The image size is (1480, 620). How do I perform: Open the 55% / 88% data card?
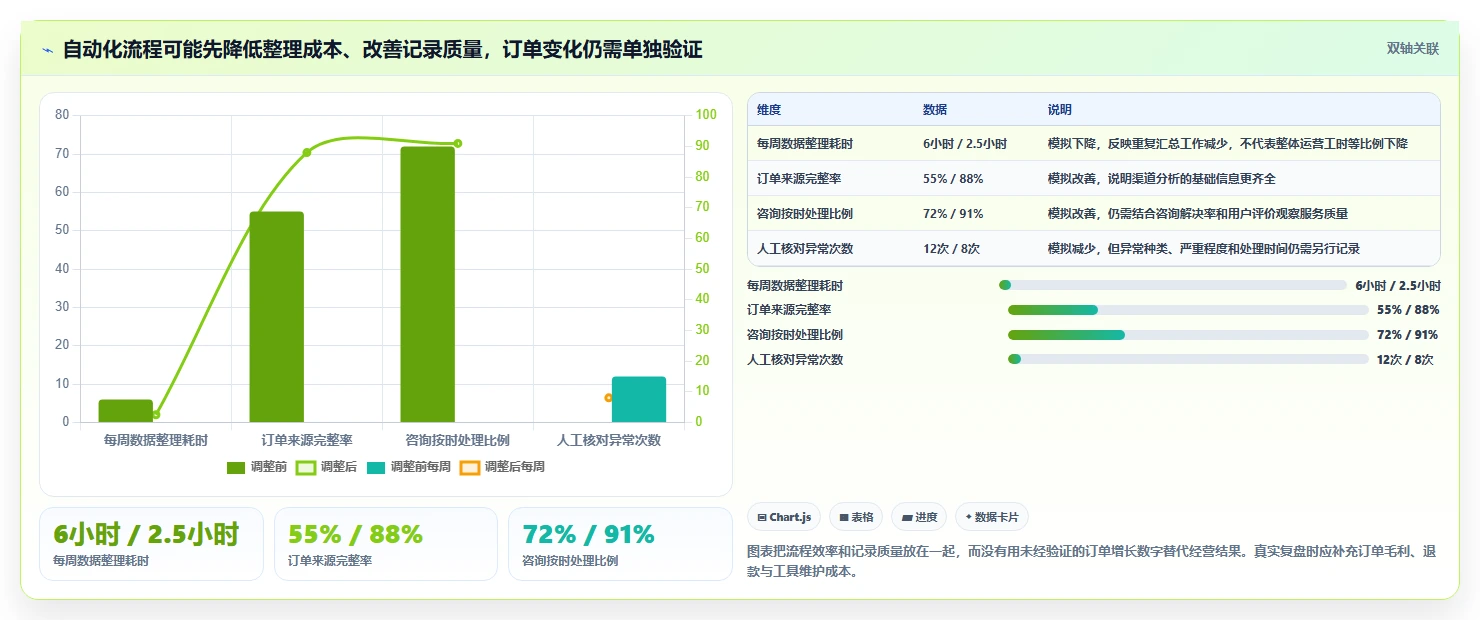[385, 544]
